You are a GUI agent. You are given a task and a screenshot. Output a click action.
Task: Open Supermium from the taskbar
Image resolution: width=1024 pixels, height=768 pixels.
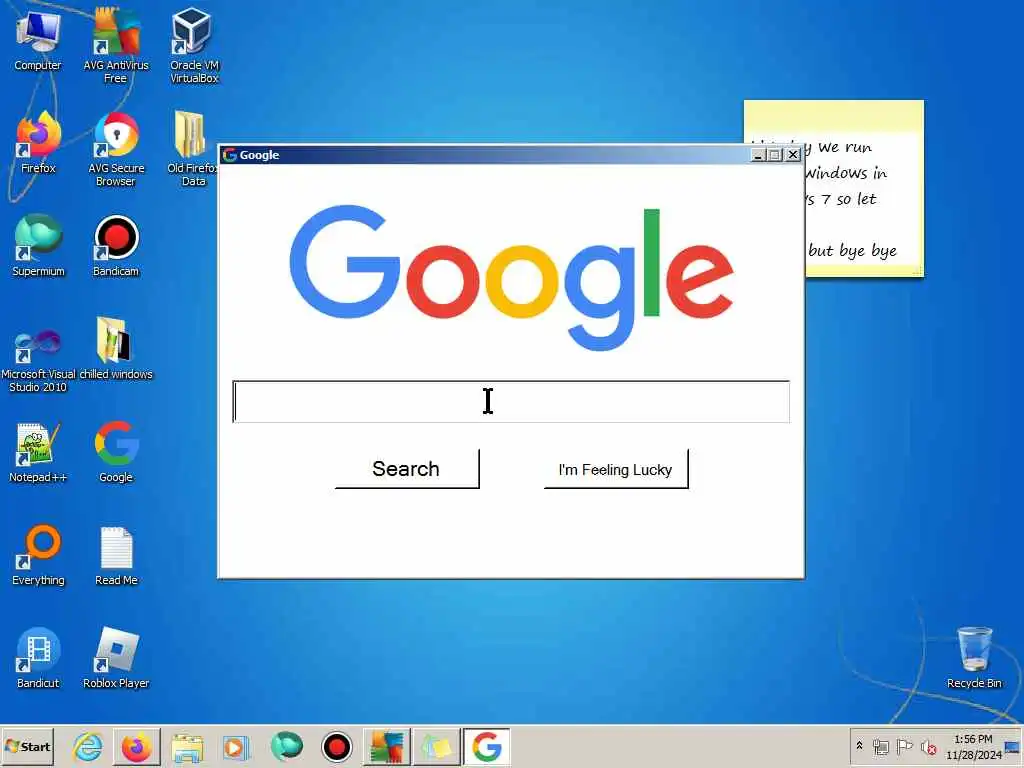pyautogui.click(x=286, y=747)
